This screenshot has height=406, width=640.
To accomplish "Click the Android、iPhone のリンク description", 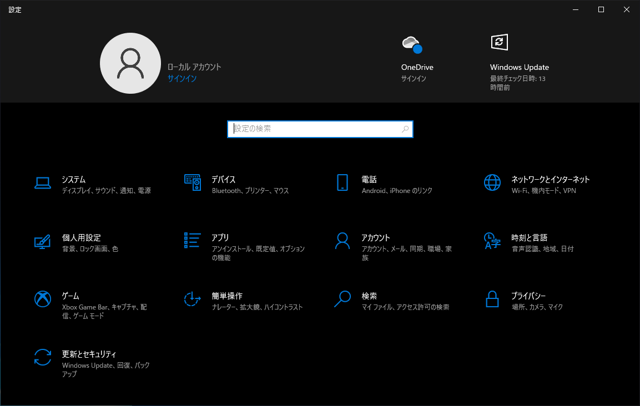I will 397,191.
